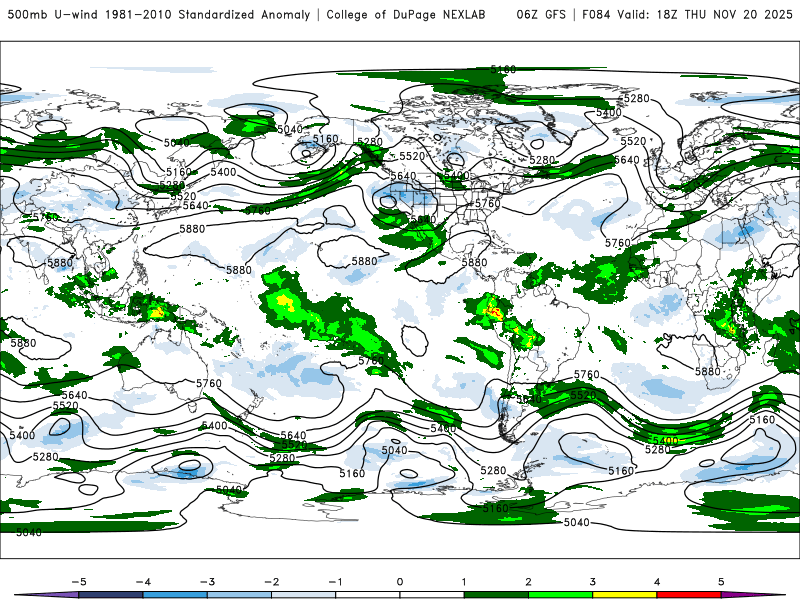Click the '-3' colorbar label
Screen dimensions: 800x600
pos(207,582)
